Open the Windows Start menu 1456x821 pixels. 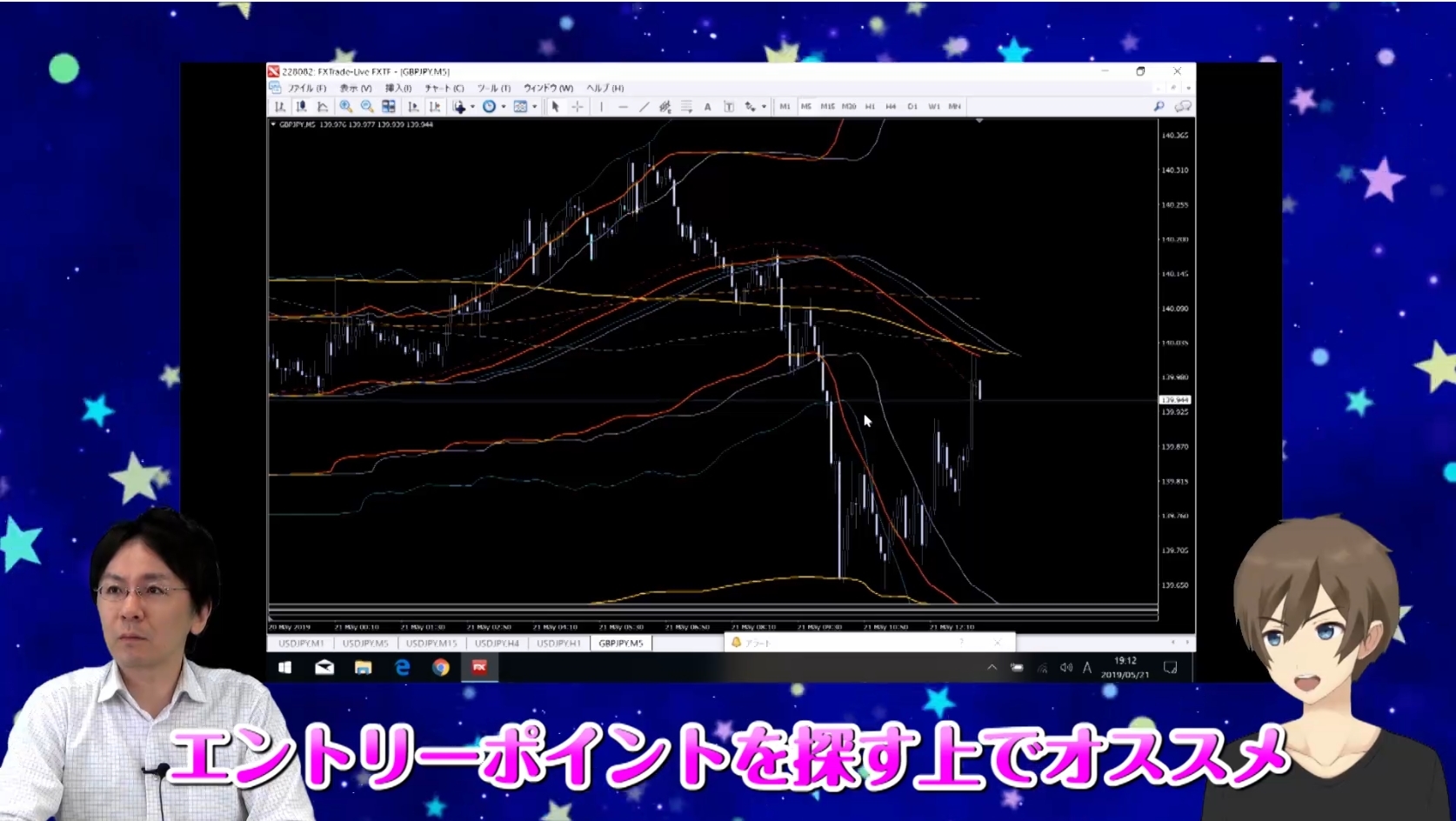(285, 667)
